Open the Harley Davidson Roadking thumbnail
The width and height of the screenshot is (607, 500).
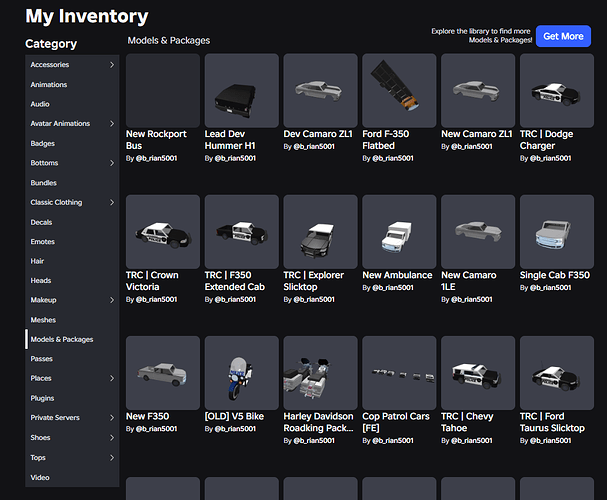321,373
